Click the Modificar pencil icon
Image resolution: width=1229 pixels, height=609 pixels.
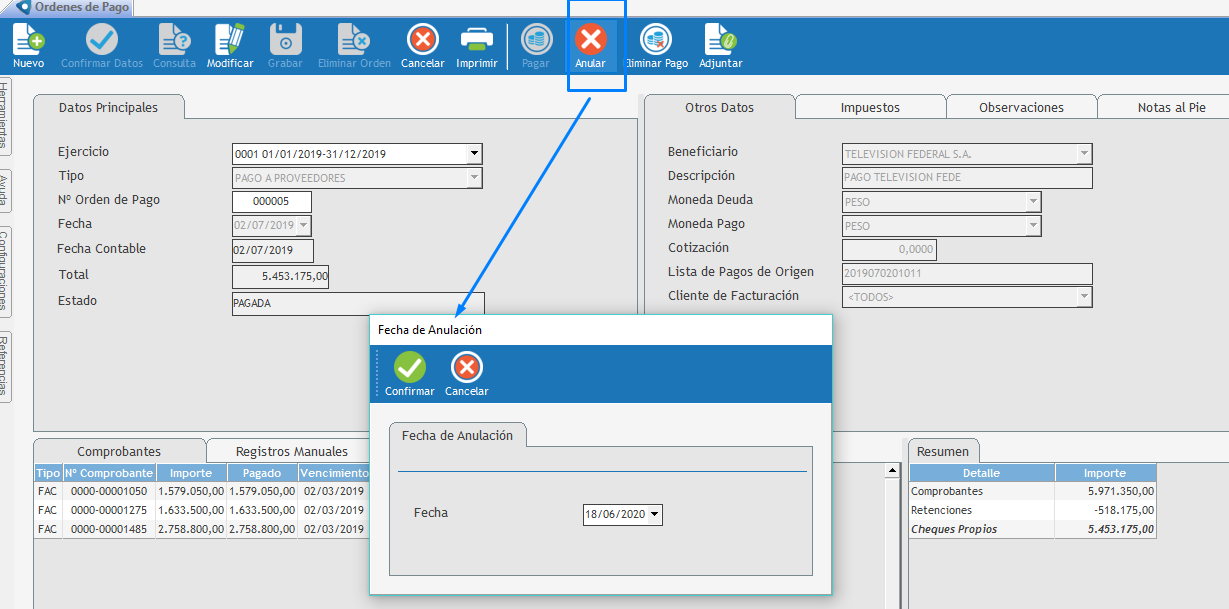(230, 41)
